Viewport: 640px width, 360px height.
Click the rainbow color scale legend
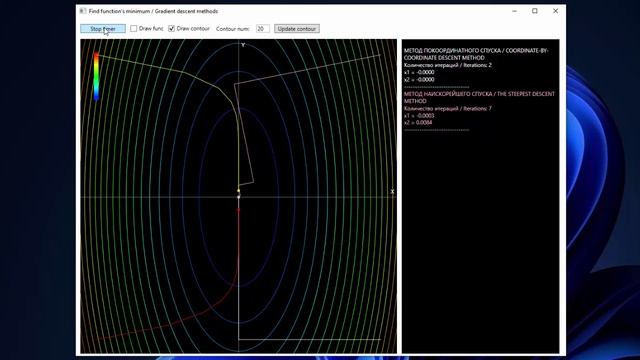tap(96, 76)
